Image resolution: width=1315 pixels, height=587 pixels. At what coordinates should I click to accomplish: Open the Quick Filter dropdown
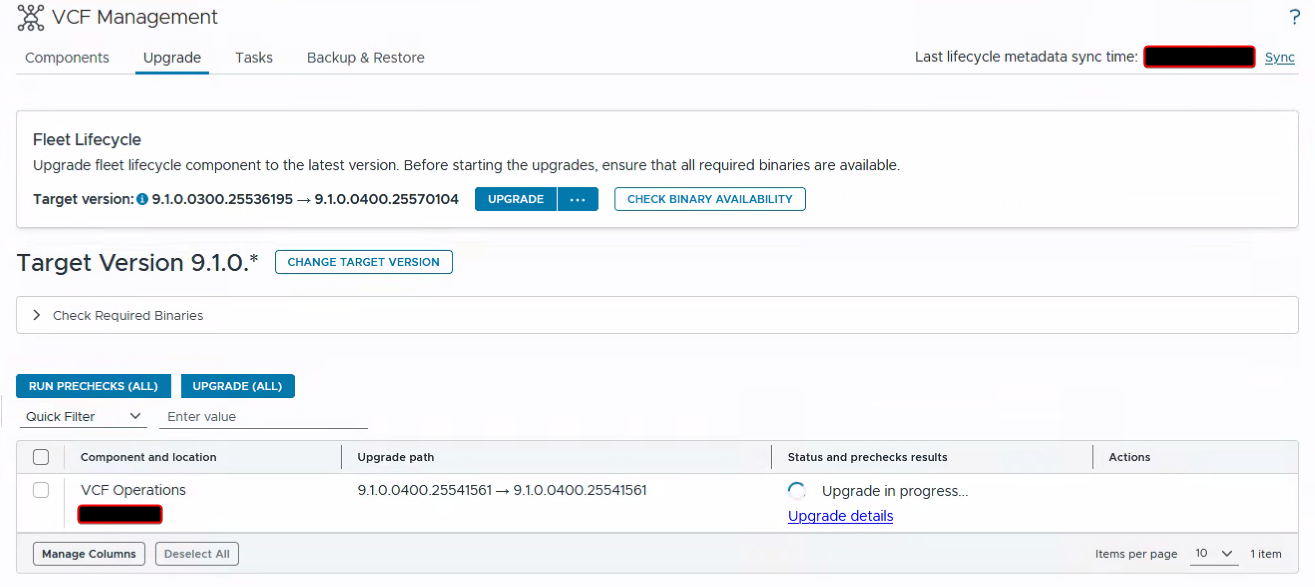pyautogui.click(x=83, y=417)
